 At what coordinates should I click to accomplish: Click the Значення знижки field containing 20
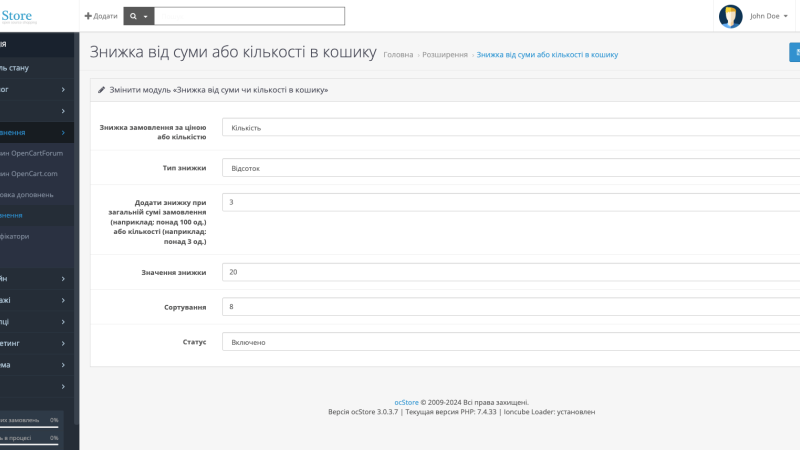[511, 272]
